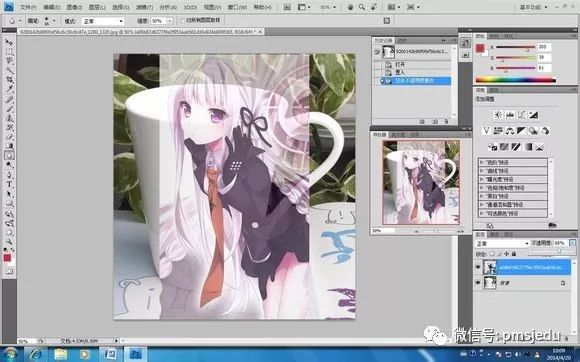
Task: Open the 滤镜(T) Filter menu
Action: pyautogui.click(x=144, y=7)
